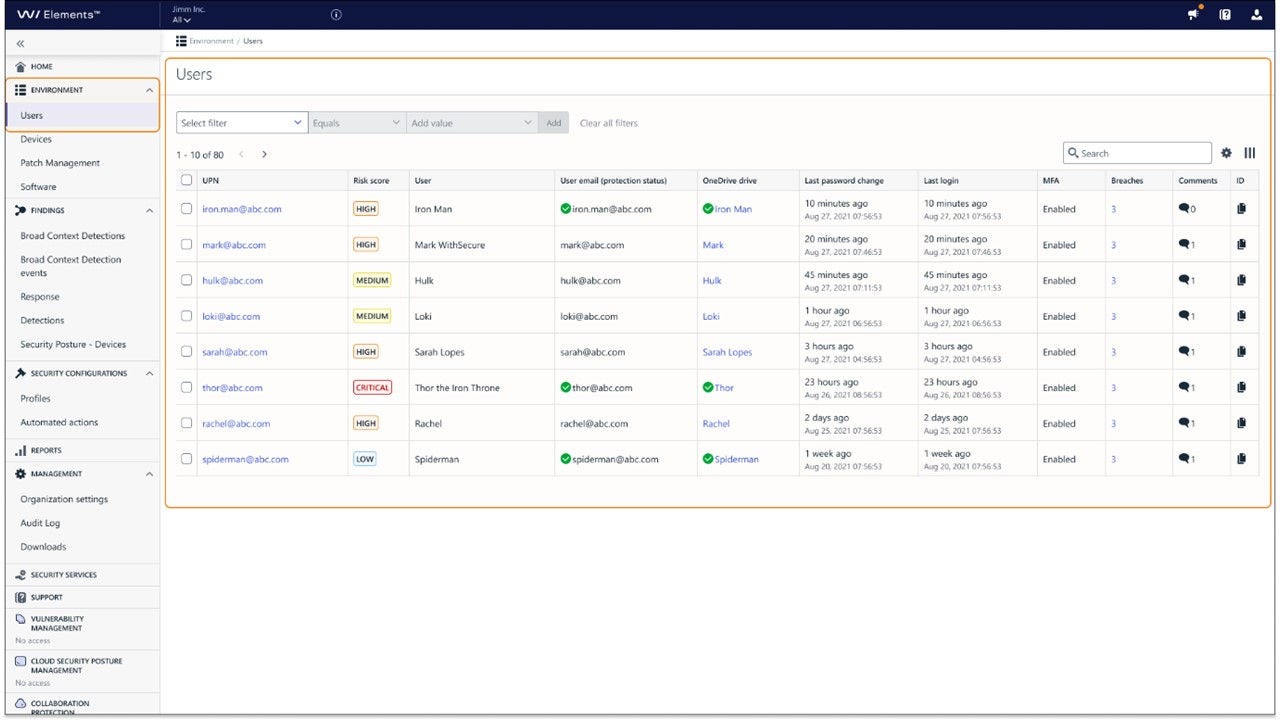Open spiderman@abc.com UPN link
The image size is (1280, 720).
click(x=245, y=459)
